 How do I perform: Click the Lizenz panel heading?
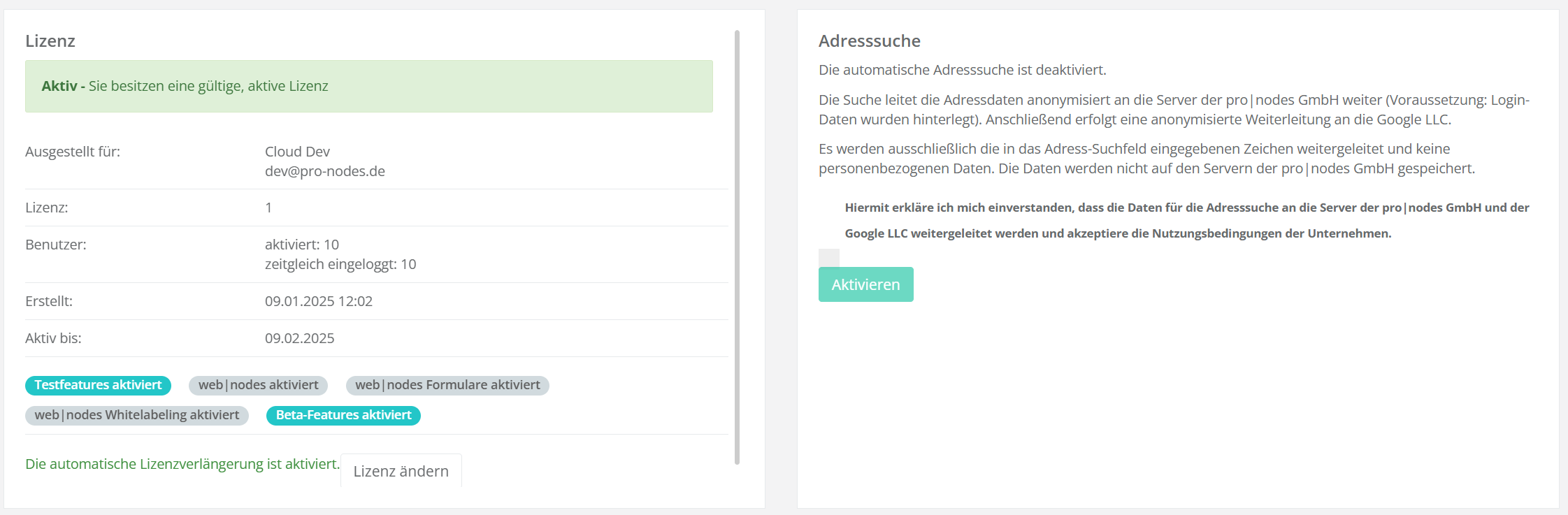coord(50,41)
